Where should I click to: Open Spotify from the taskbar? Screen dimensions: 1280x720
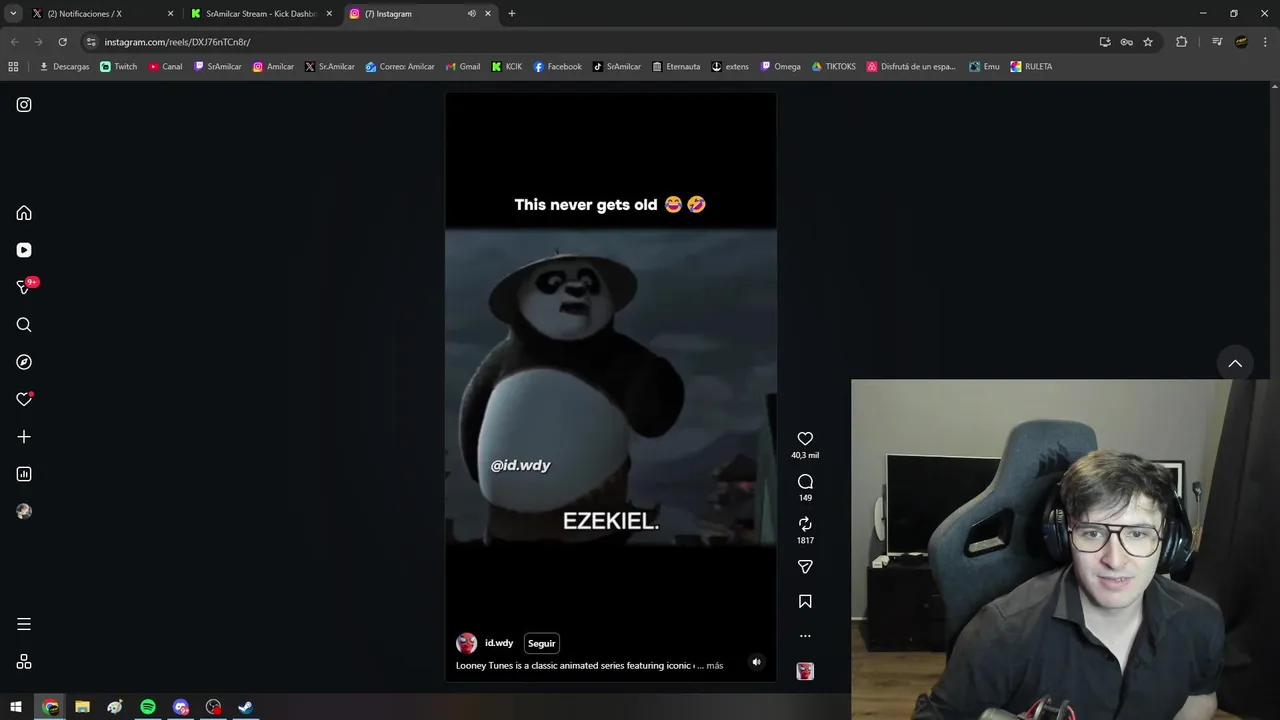click(x=148, y=707)
